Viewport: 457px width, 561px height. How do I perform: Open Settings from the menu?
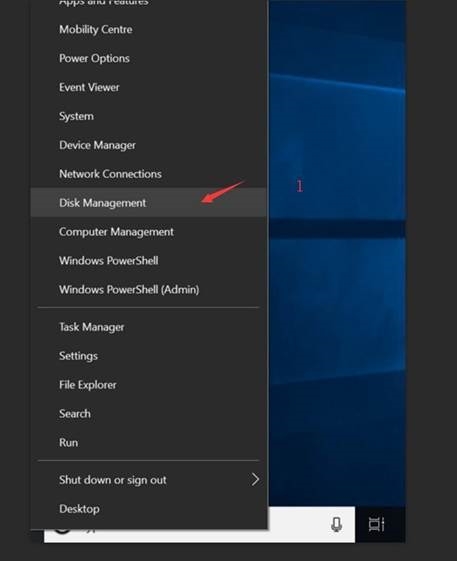pyautogui.click(x=149, y=356)
